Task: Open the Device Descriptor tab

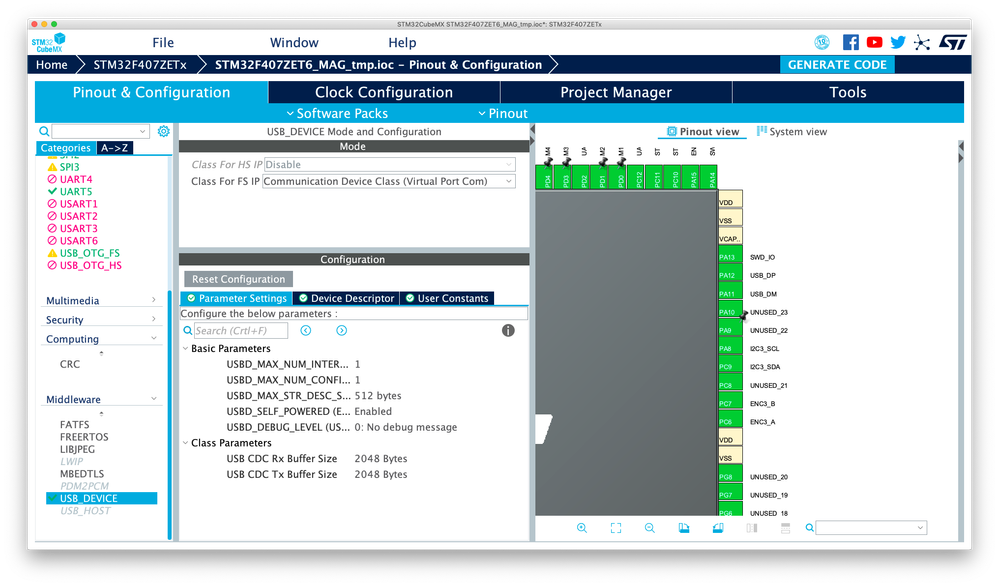Action: click(347, 298)
